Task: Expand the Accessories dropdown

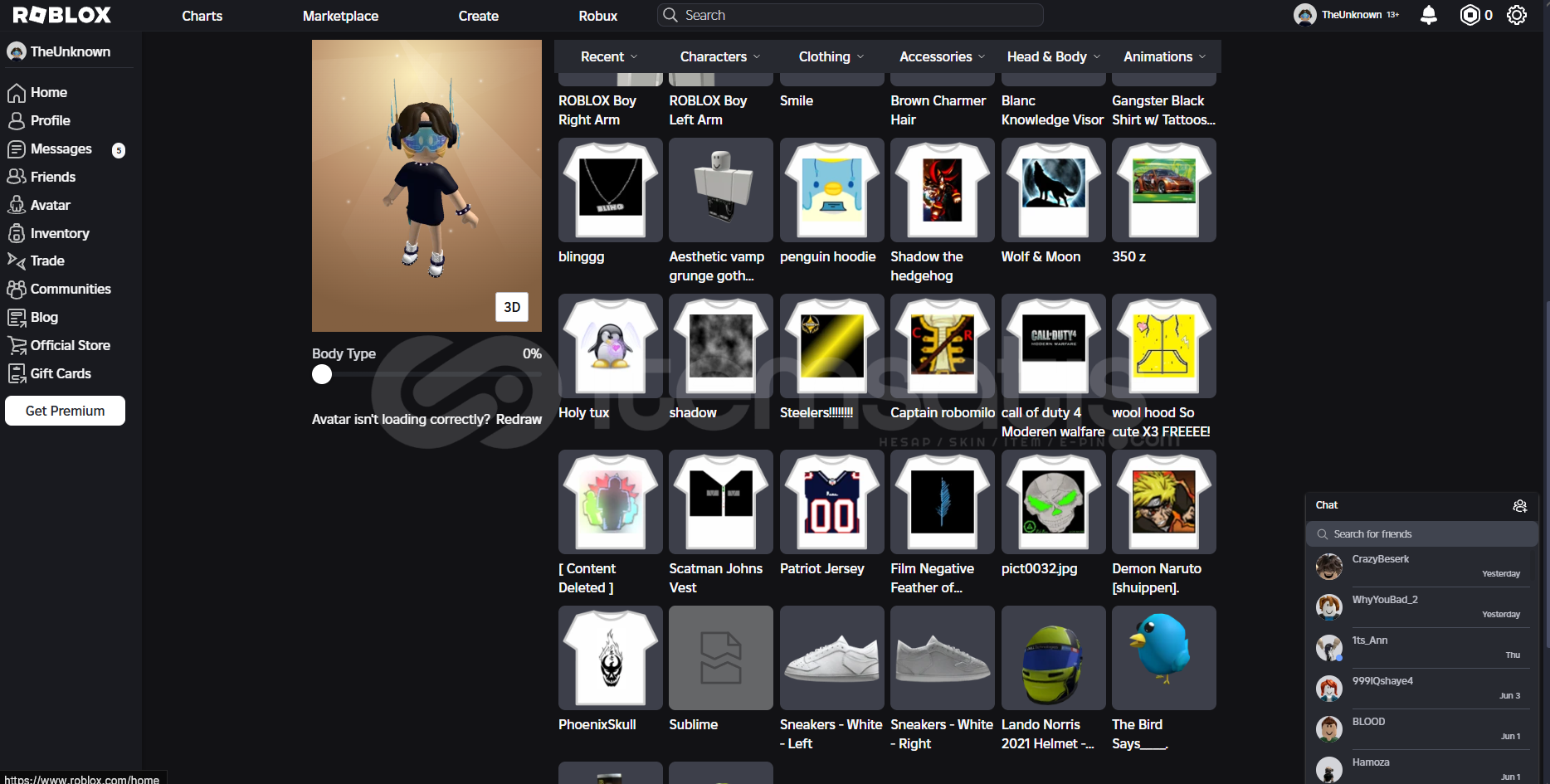Action: [x=942, y=56]
